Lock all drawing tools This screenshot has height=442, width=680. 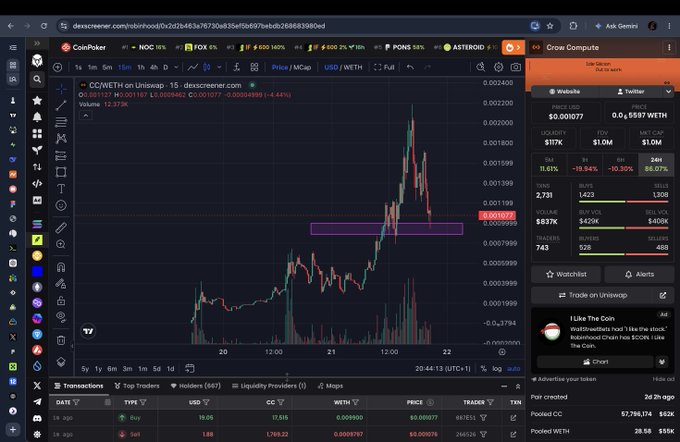61,300
